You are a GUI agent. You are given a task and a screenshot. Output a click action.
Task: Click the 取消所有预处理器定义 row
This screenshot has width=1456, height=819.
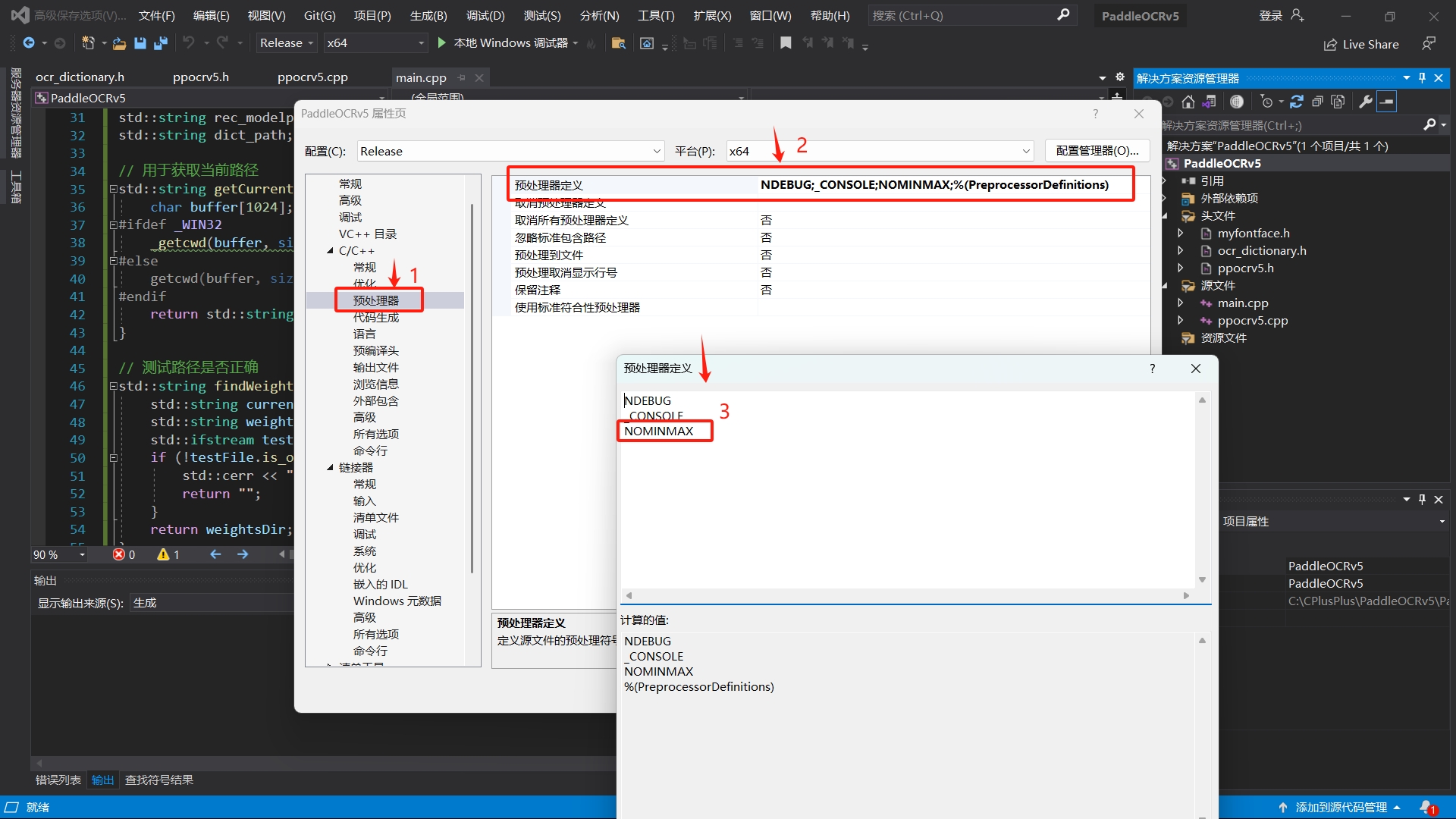(821, 220)
